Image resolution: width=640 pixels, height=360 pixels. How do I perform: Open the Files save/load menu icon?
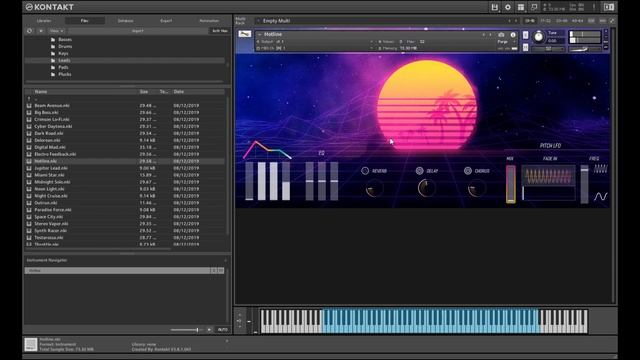tap(494, 7)
